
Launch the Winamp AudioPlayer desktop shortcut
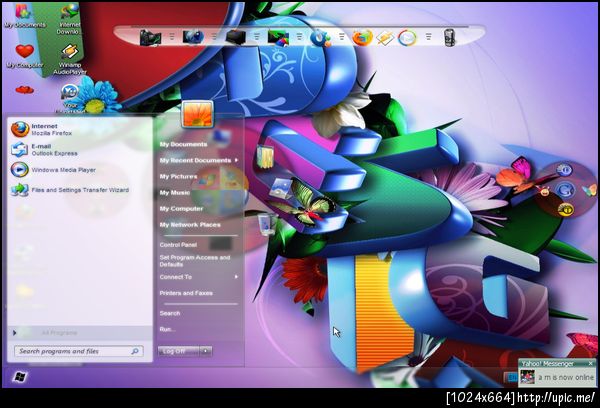[x=70, y=59]
